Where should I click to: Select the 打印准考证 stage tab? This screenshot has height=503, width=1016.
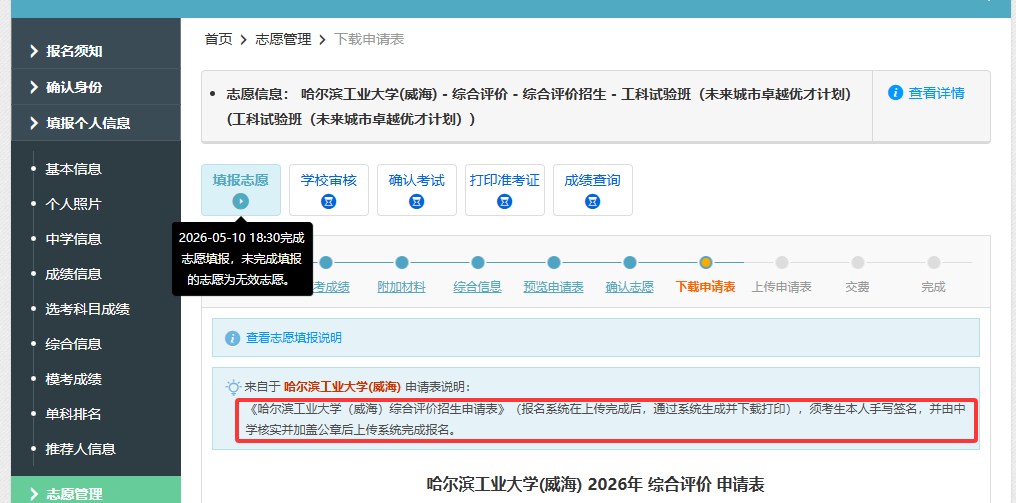[505, 190]
